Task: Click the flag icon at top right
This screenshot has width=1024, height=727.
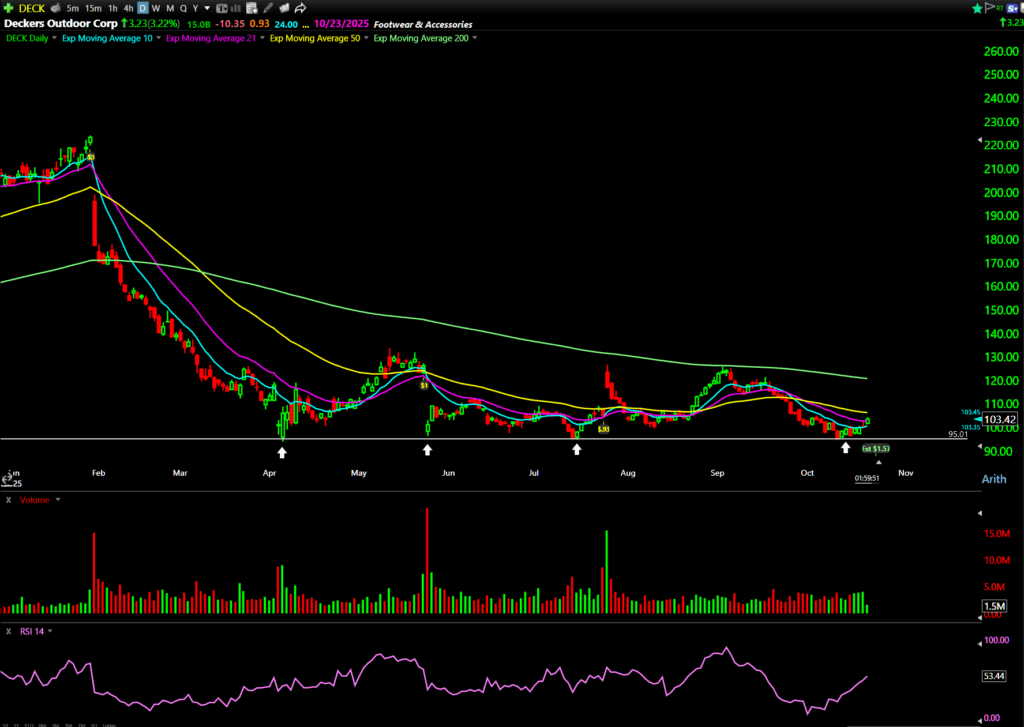Action: pos(990,8)
